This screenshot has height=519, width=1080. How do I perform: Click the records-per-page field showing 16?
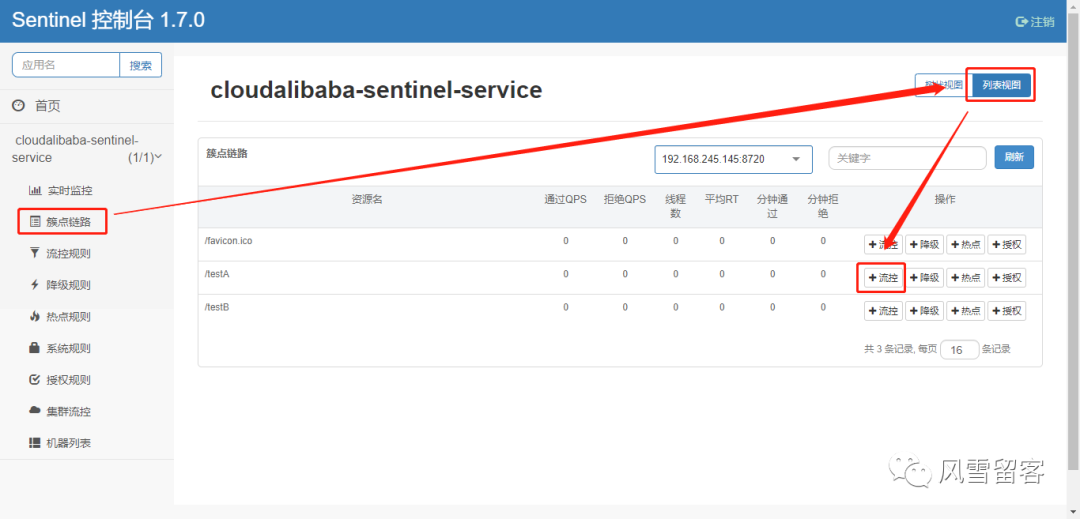(959, 350)
